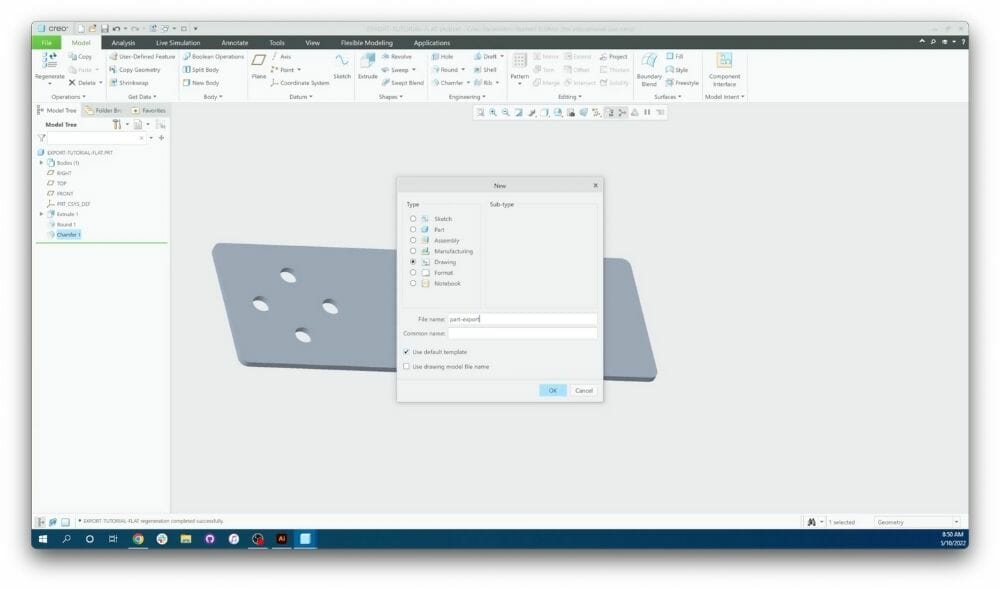Image resolution: width=1000 pixels, height=590 pixels.
Task: Expand the Extrude 1 feature
Action: [41, 212]
